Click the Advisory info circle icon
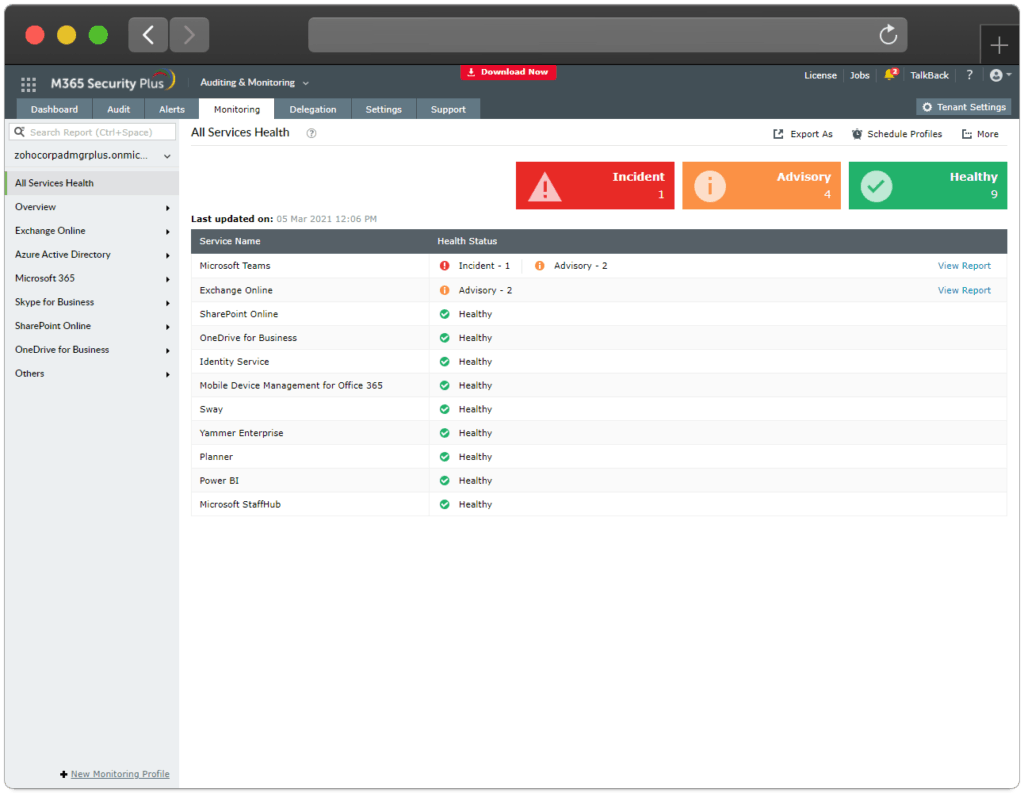Screen dimensions: 1024x793 710,186
